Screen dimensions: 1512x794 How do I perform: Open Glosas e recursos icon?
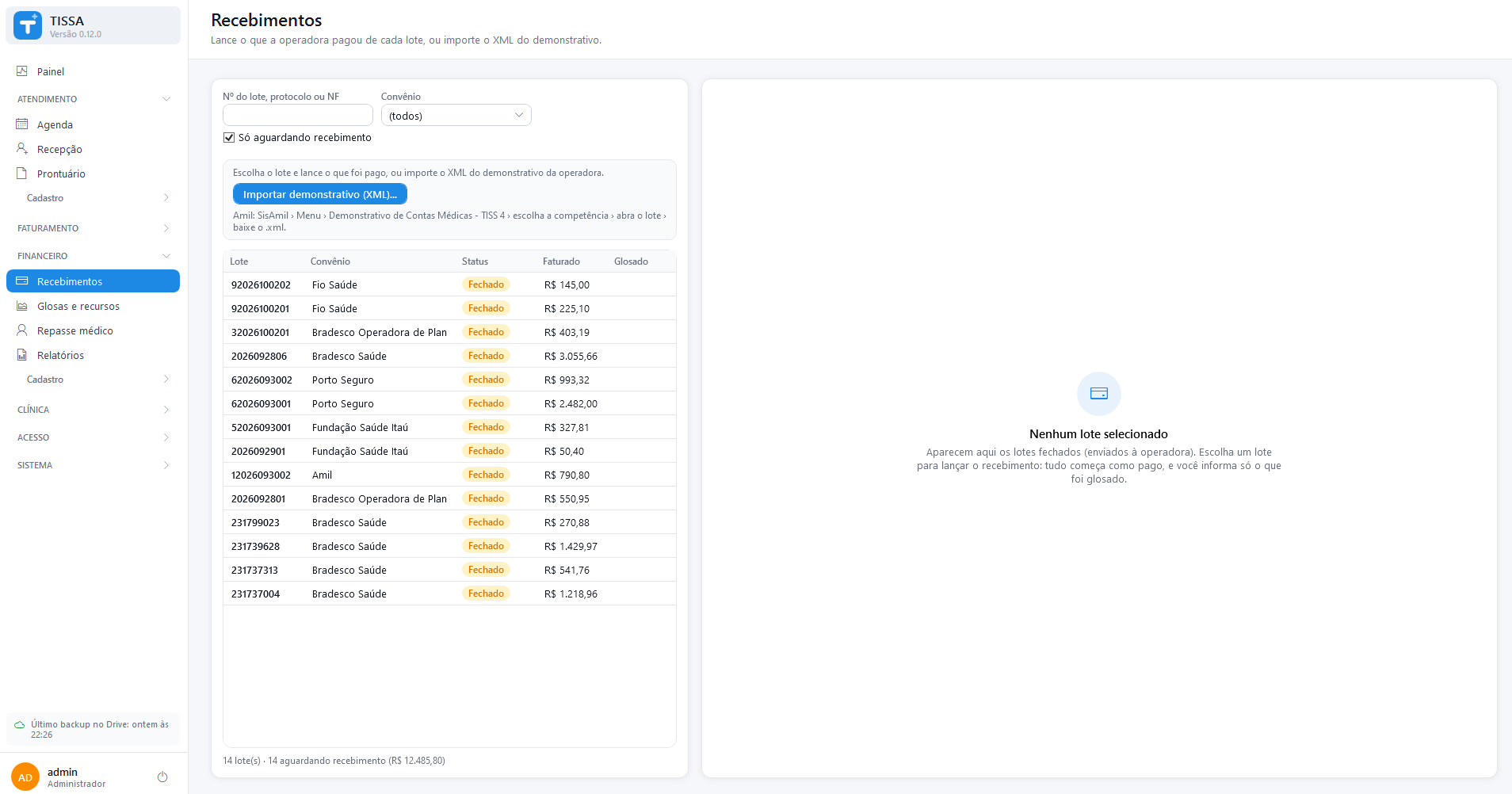point(22,306)
